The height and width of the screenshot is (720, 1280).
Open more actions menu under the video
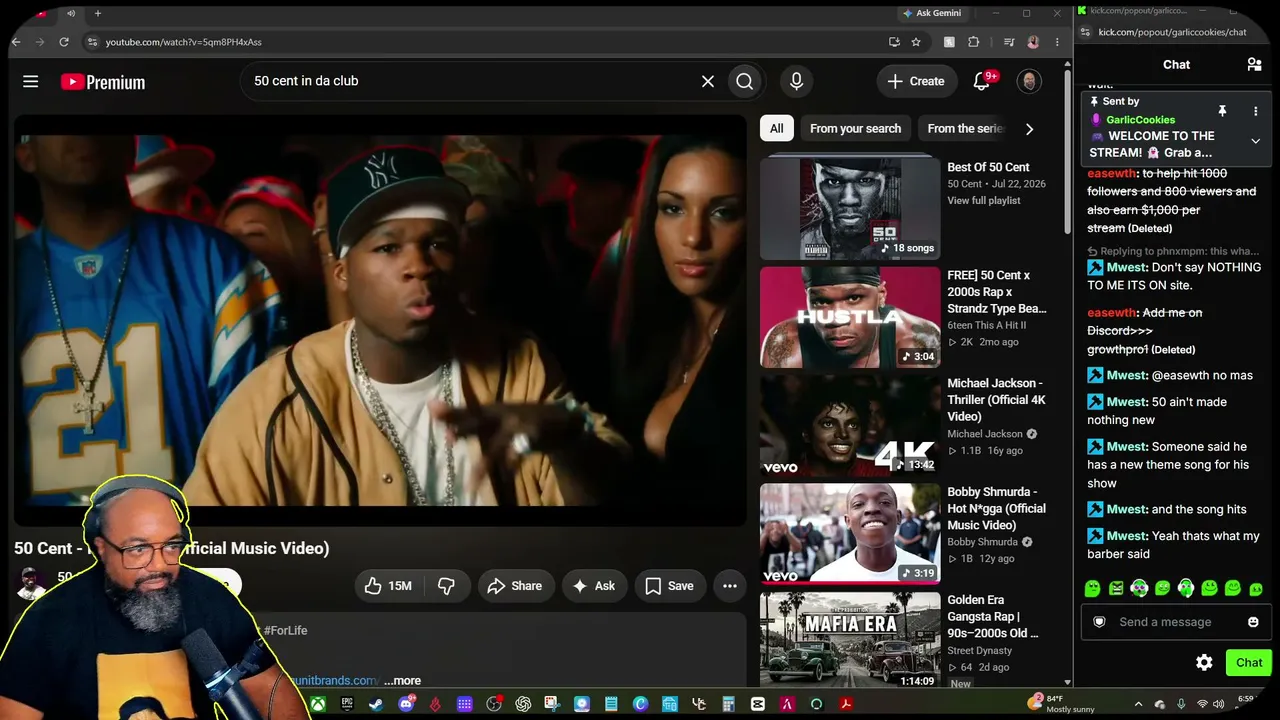tap(730, 586)
